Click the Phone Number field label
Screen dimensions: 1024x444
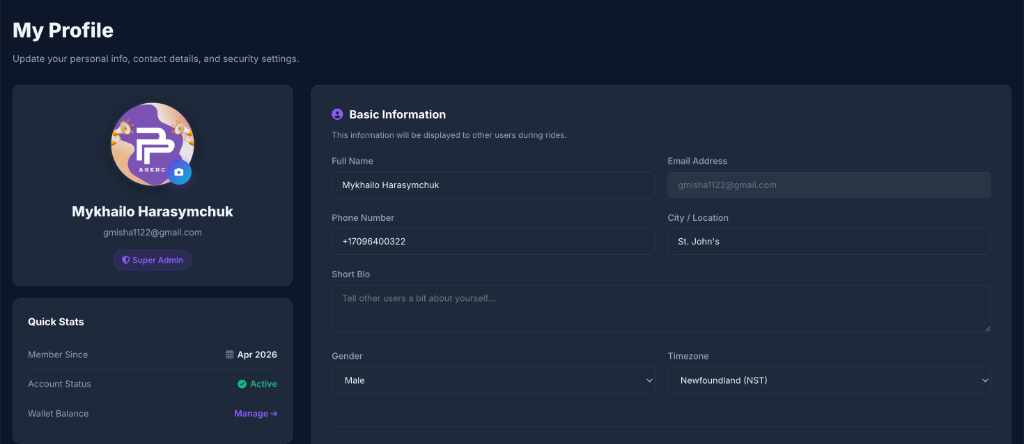[363, 217]
